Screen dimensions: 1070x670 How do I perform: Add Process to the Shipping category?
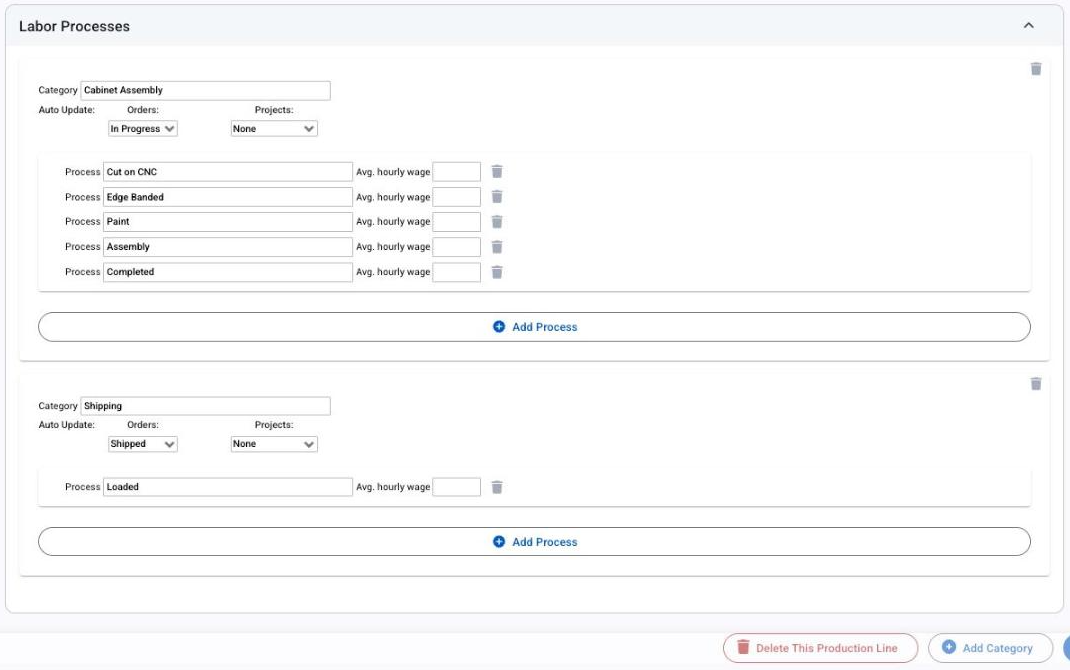click(534, 542)
